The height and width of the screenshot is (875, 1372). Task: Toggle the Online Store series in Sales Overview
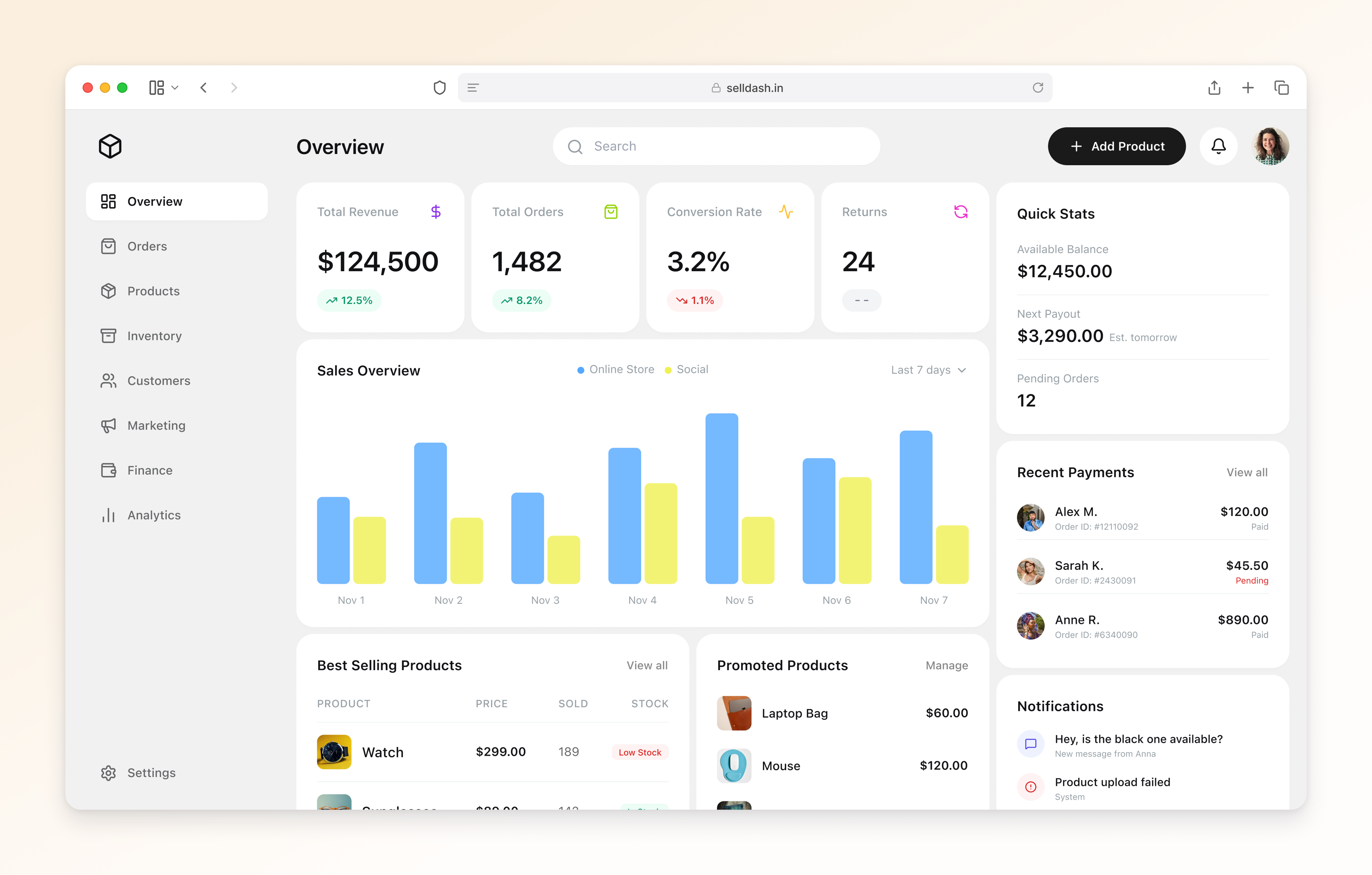615,369
